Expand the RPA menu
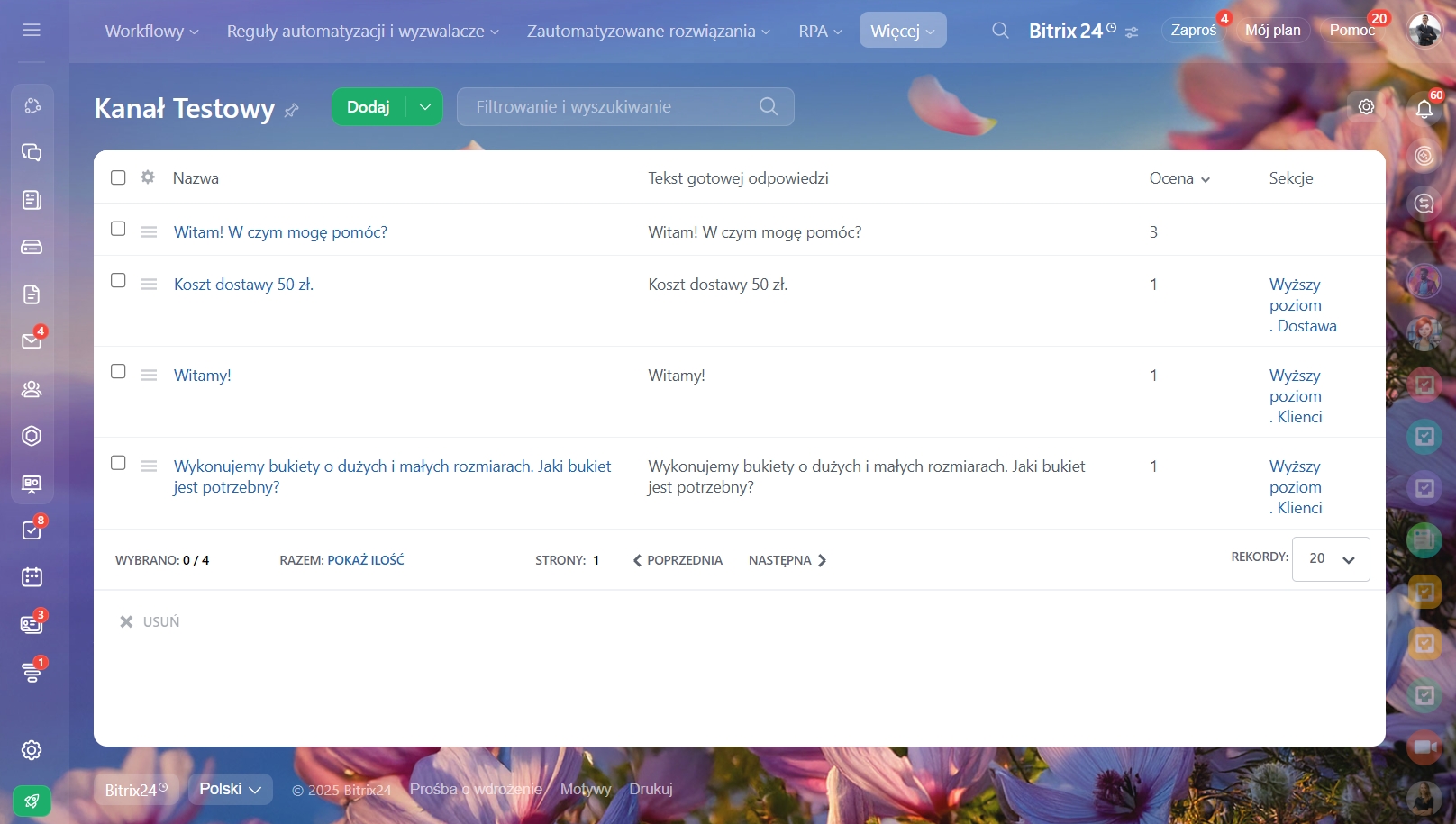This screenshot has height=824, width=1456. 820,31
